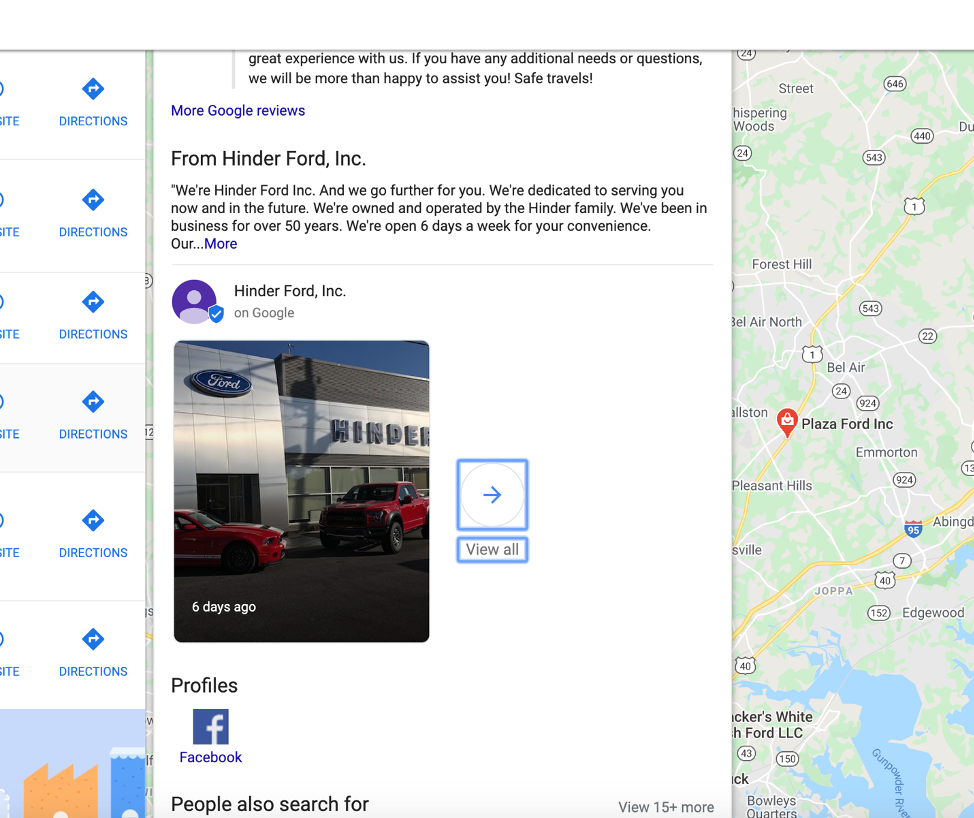Click View 15+ more link
Viewport: 974px width, 818px height.
(x=666, y=807)
